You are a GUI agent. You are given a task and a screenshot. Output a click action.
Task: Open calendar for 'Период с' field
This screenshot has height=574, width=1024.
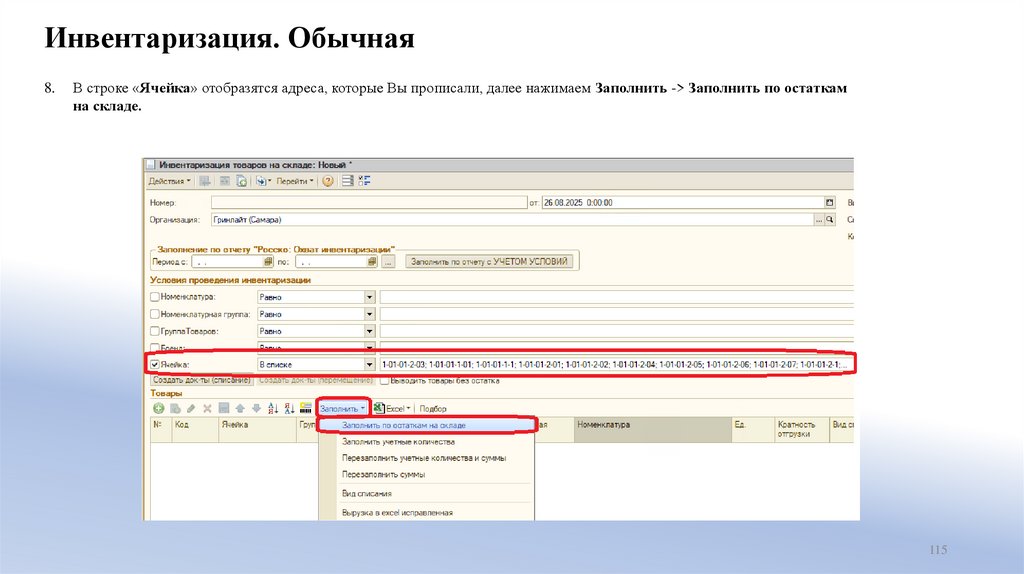(261, 261)
